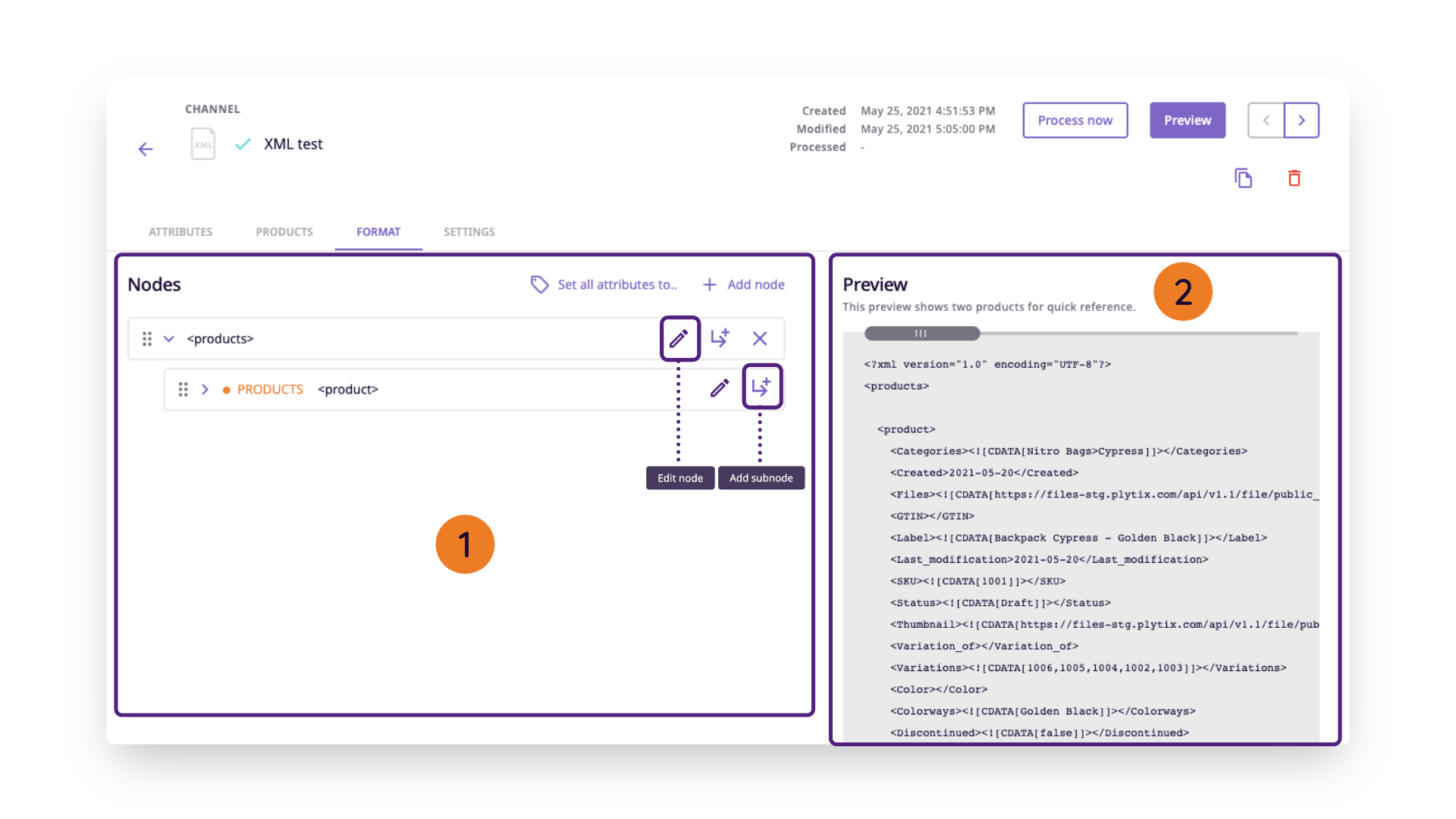The width and height of the screenshot is (1456, 819).
Task: Add subnode under the product node
Action: (x=761, y=388)
